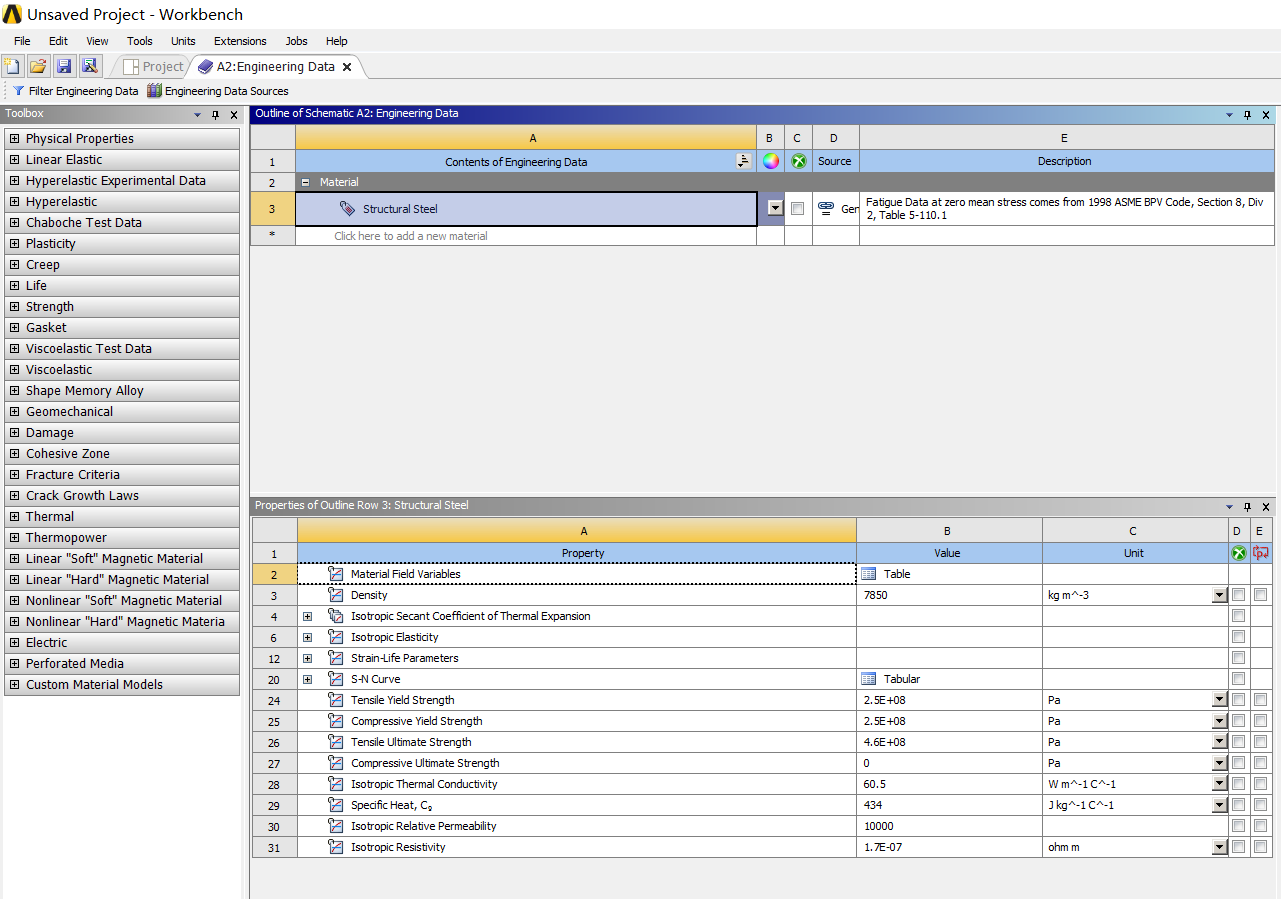Viewport: 1281px width, 899px height.
Task: Open a new Workbench project via New icon
Action: pyautogui.click(x=11, y=65)
